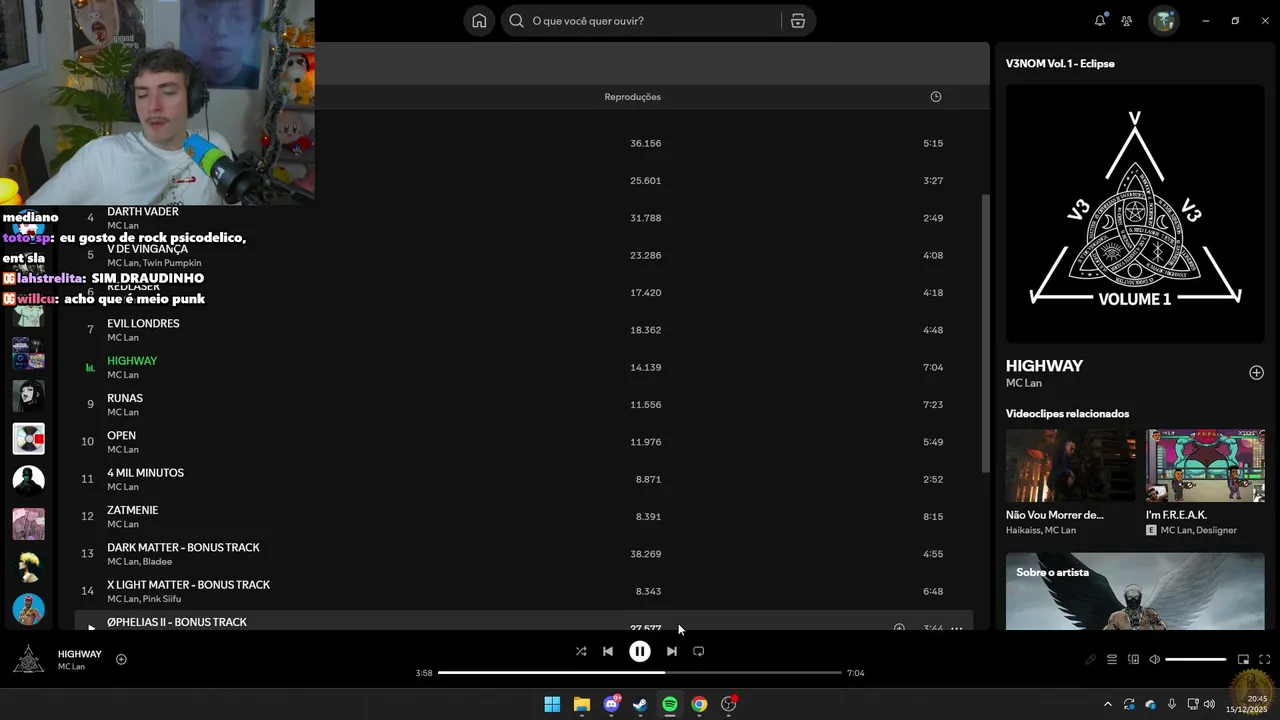Open Discord from the taskbar

[611, 705]
